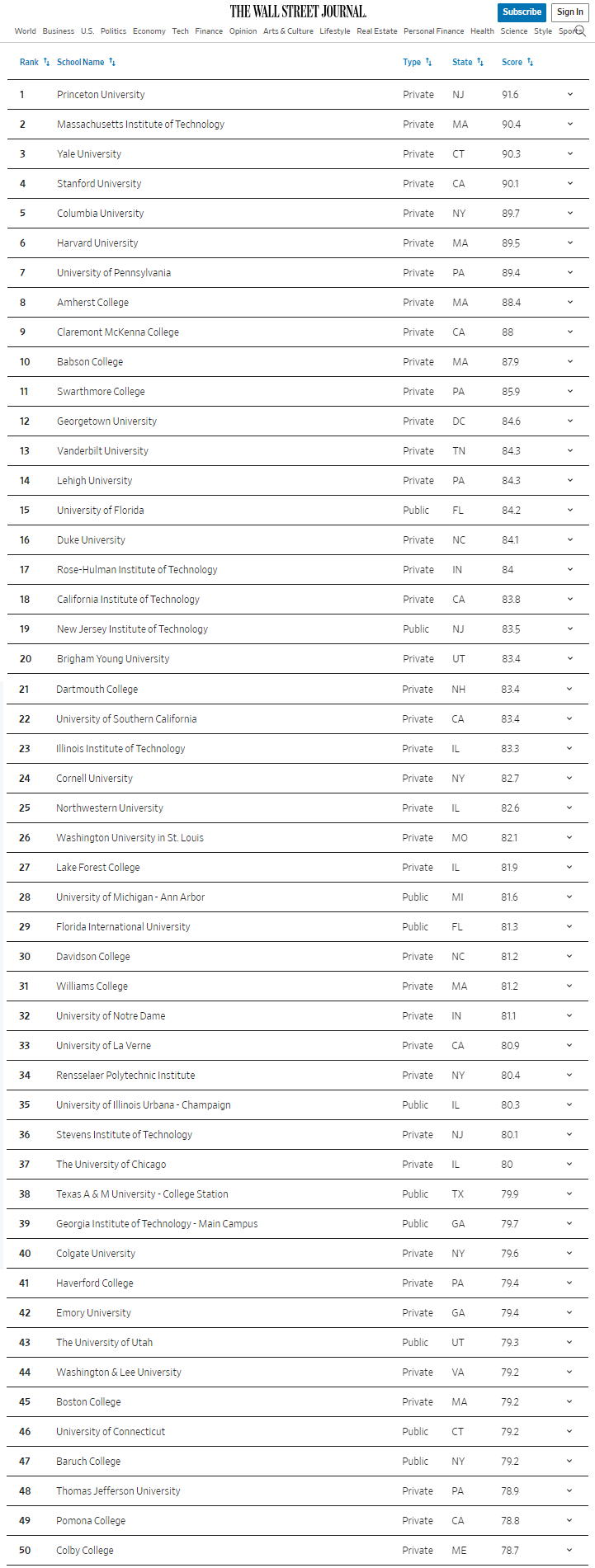Open the Politics menu section
Image resolution: width=595 pixels, height=1568 pixels.
113,31
